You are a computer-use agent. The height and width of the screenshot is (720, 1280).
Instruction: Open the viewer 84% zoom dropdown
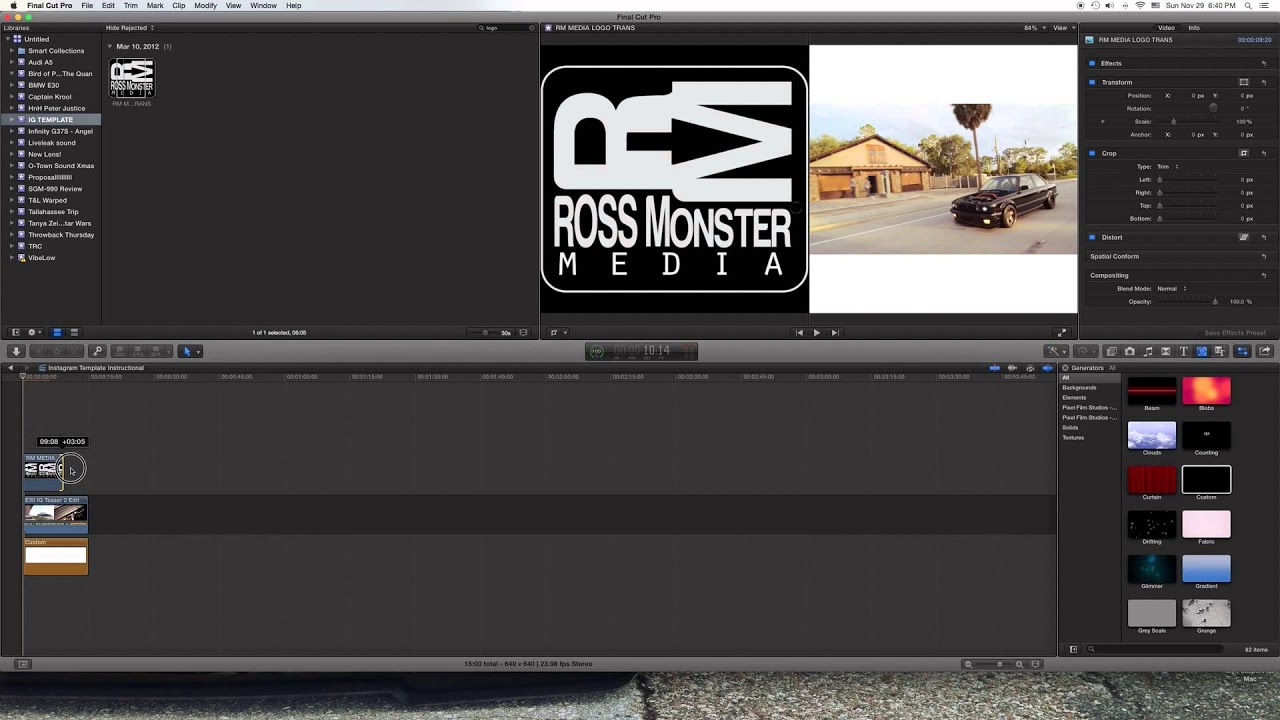[x=1033, y=28]
